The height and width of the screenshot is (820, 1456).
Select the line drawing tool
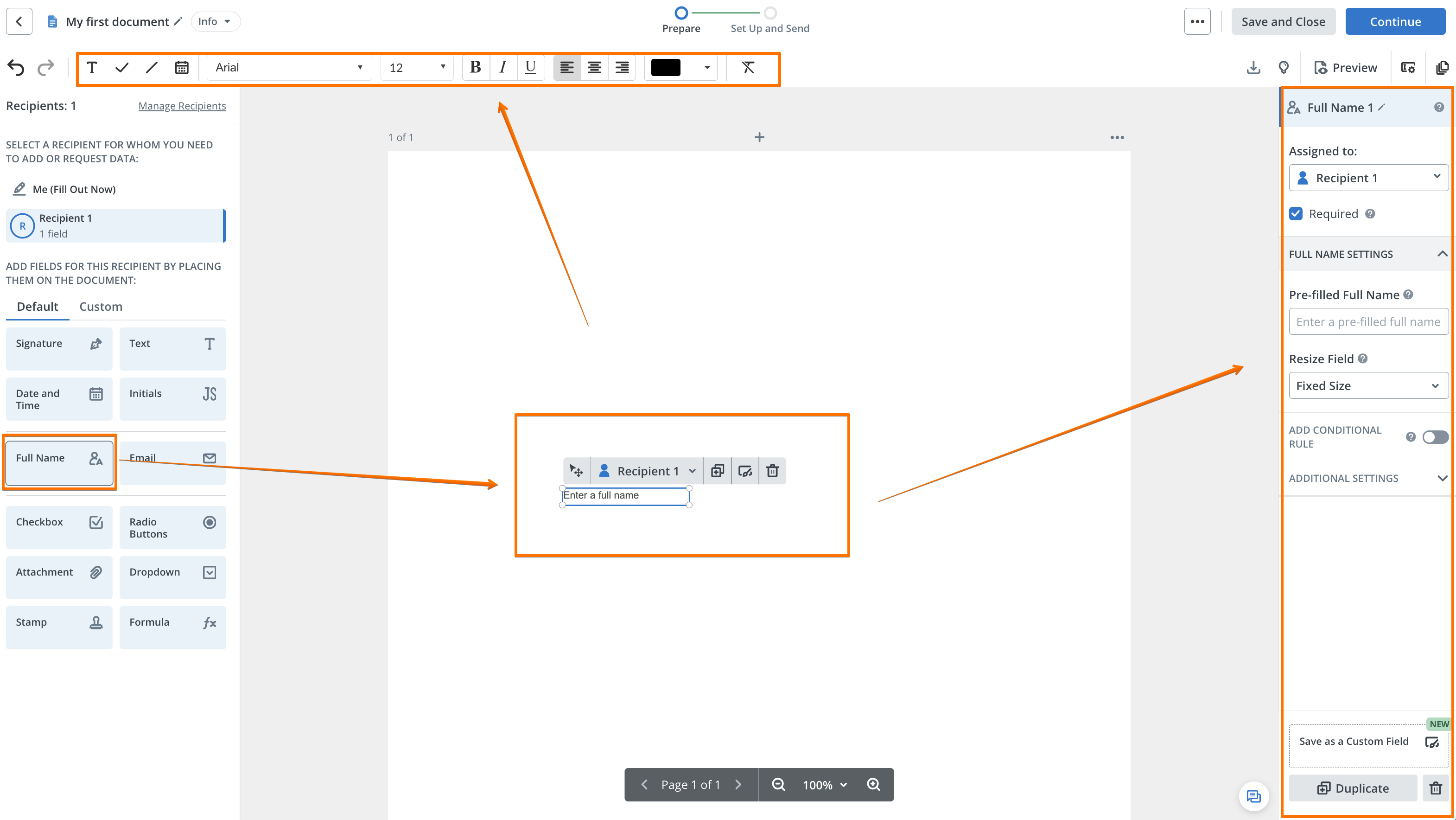152,68
